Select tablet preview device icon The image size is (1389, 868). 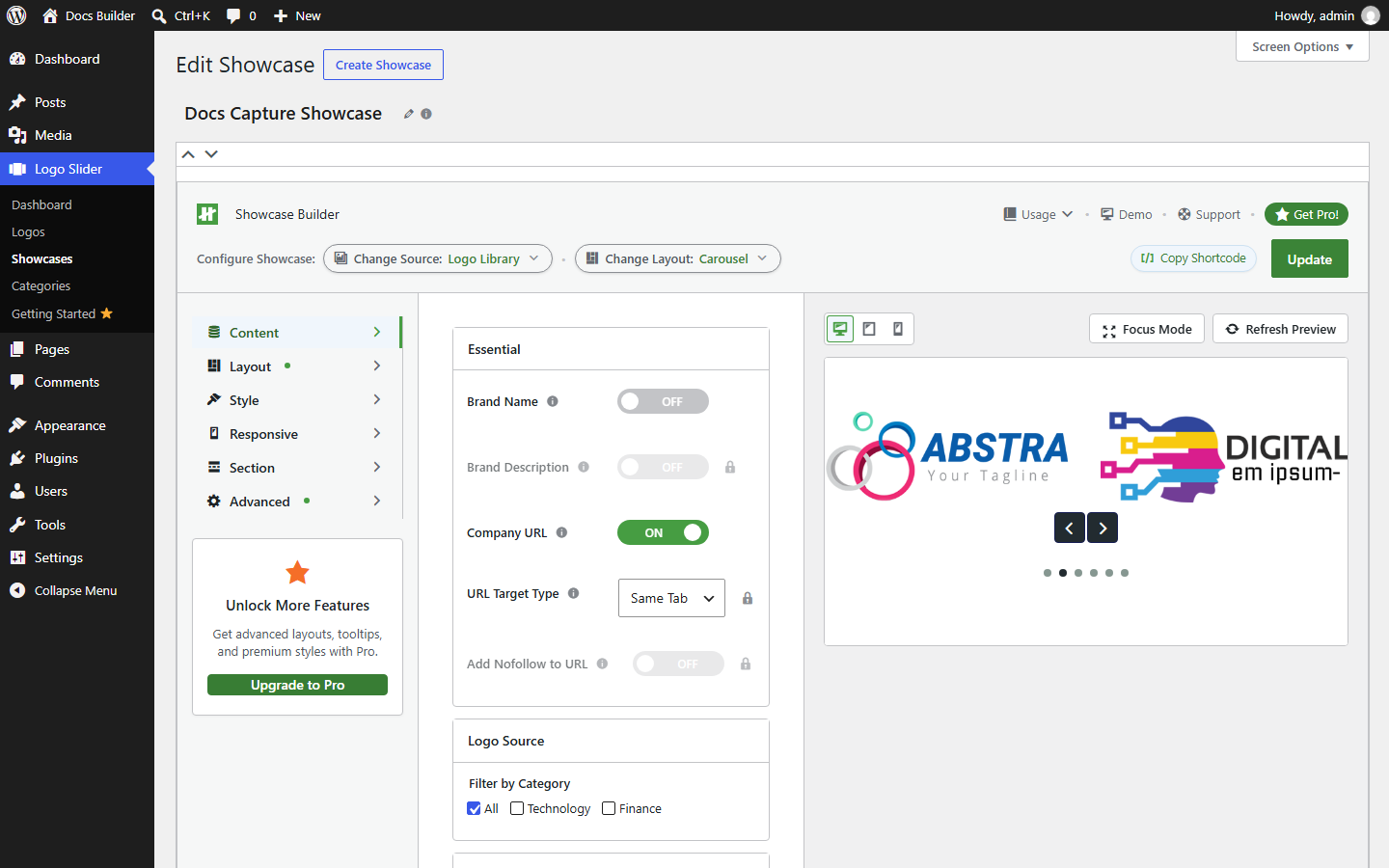pyautogui.click(x=869, y=329)
